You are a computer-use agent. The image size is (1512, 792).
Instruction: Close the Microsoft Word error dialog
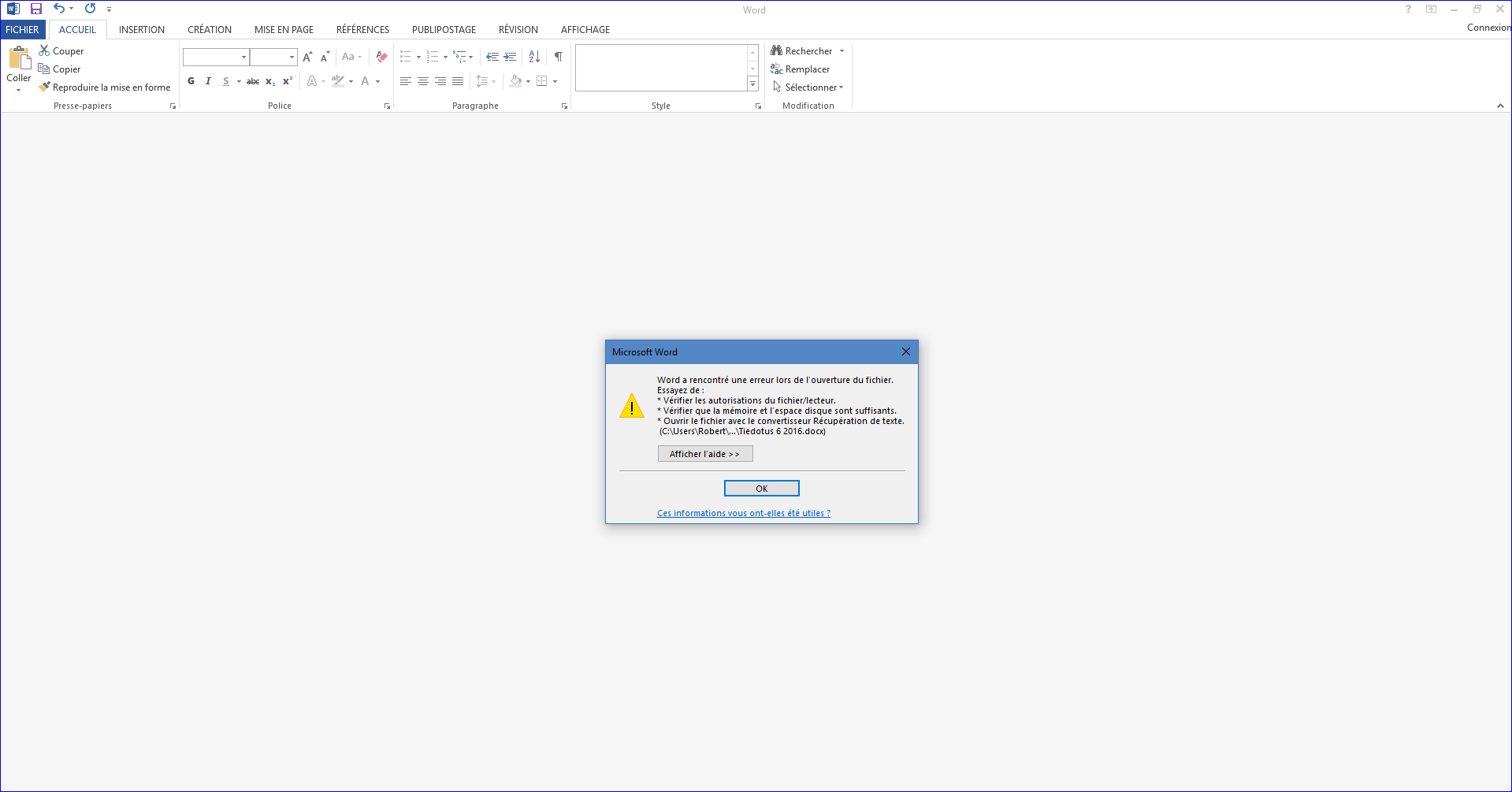(906, 351)
